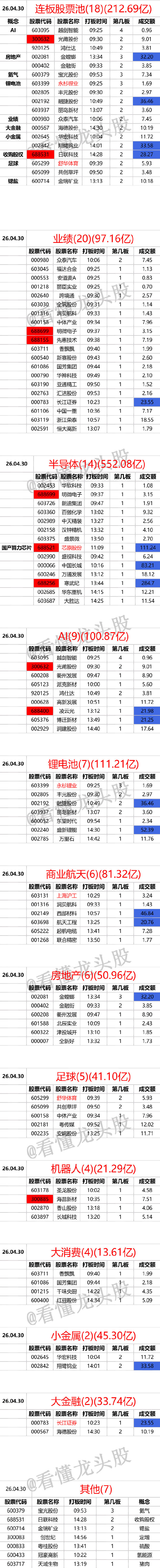Click the 业绩(20)(97.16亿) section title
The height and width of the screenshot is (1568, 160).
[x=94, y=239]
